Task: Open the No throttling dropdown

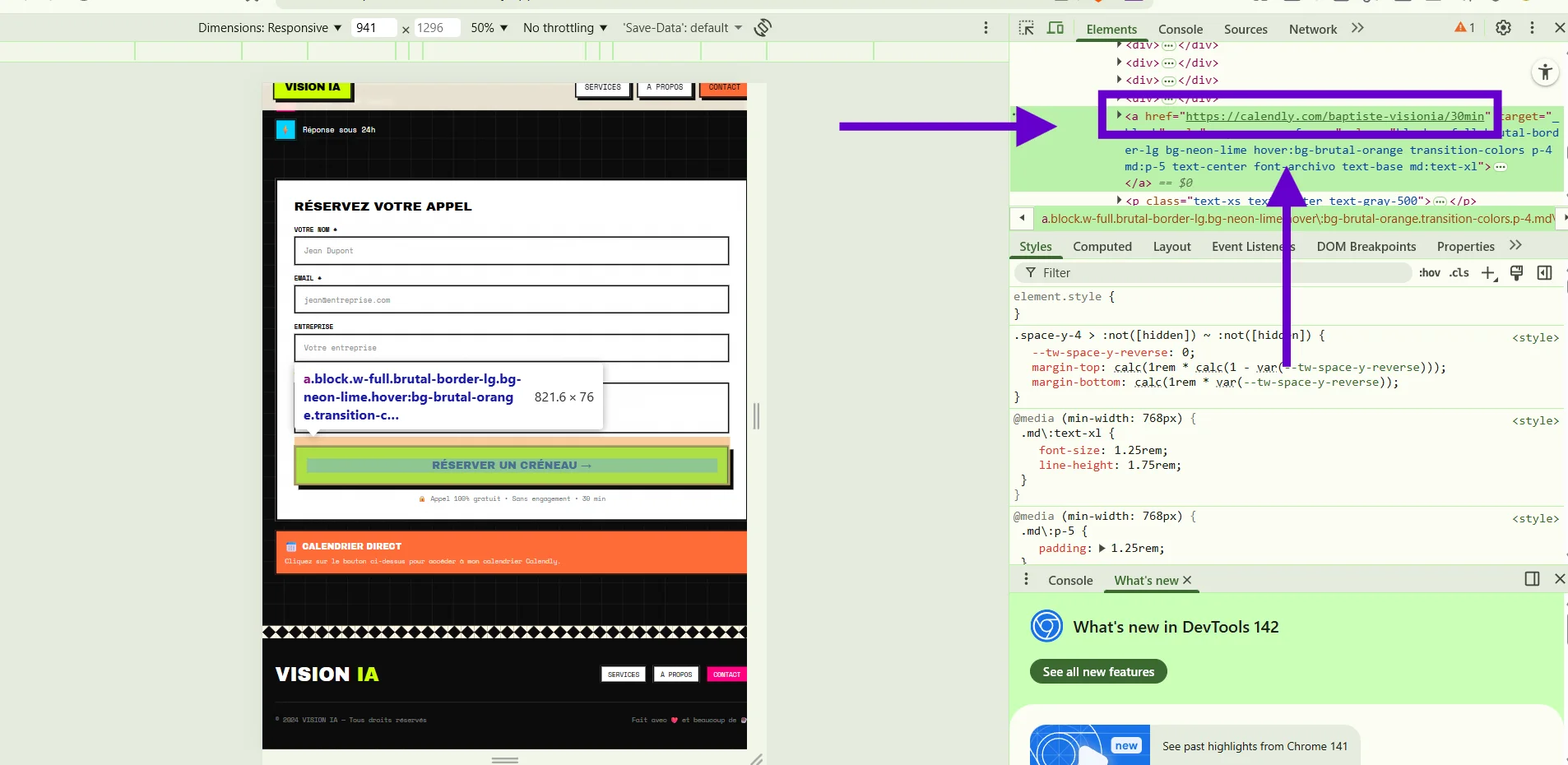Action: click(x=565, y=28)
